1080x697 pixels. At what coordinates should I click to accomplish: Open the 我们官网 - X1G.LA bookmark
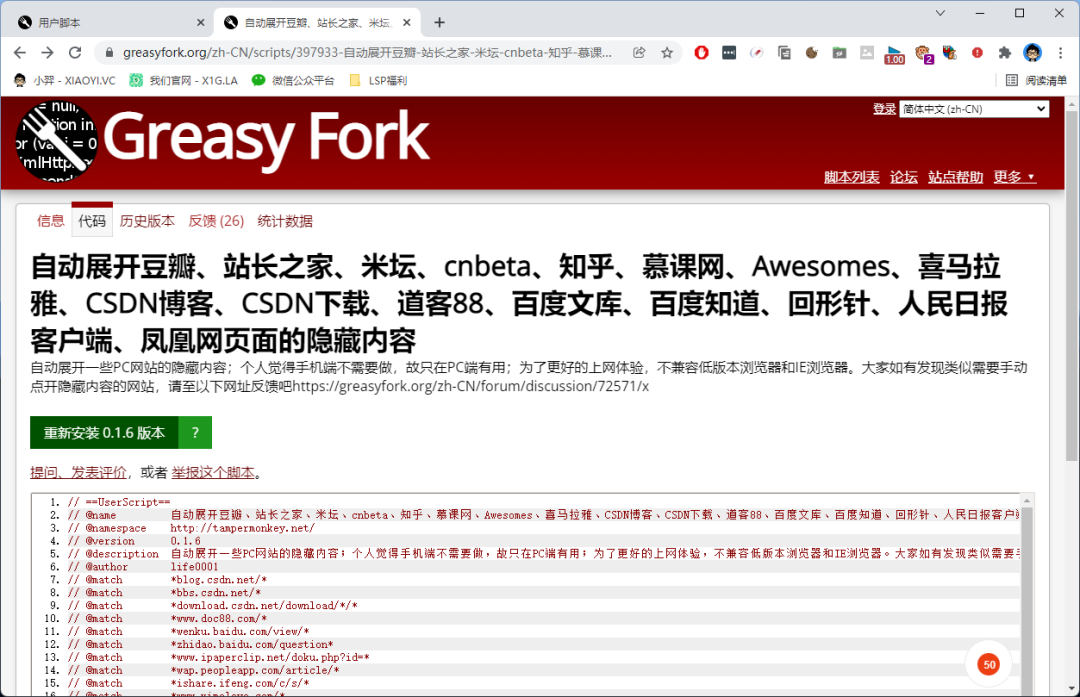pos(184,81)
